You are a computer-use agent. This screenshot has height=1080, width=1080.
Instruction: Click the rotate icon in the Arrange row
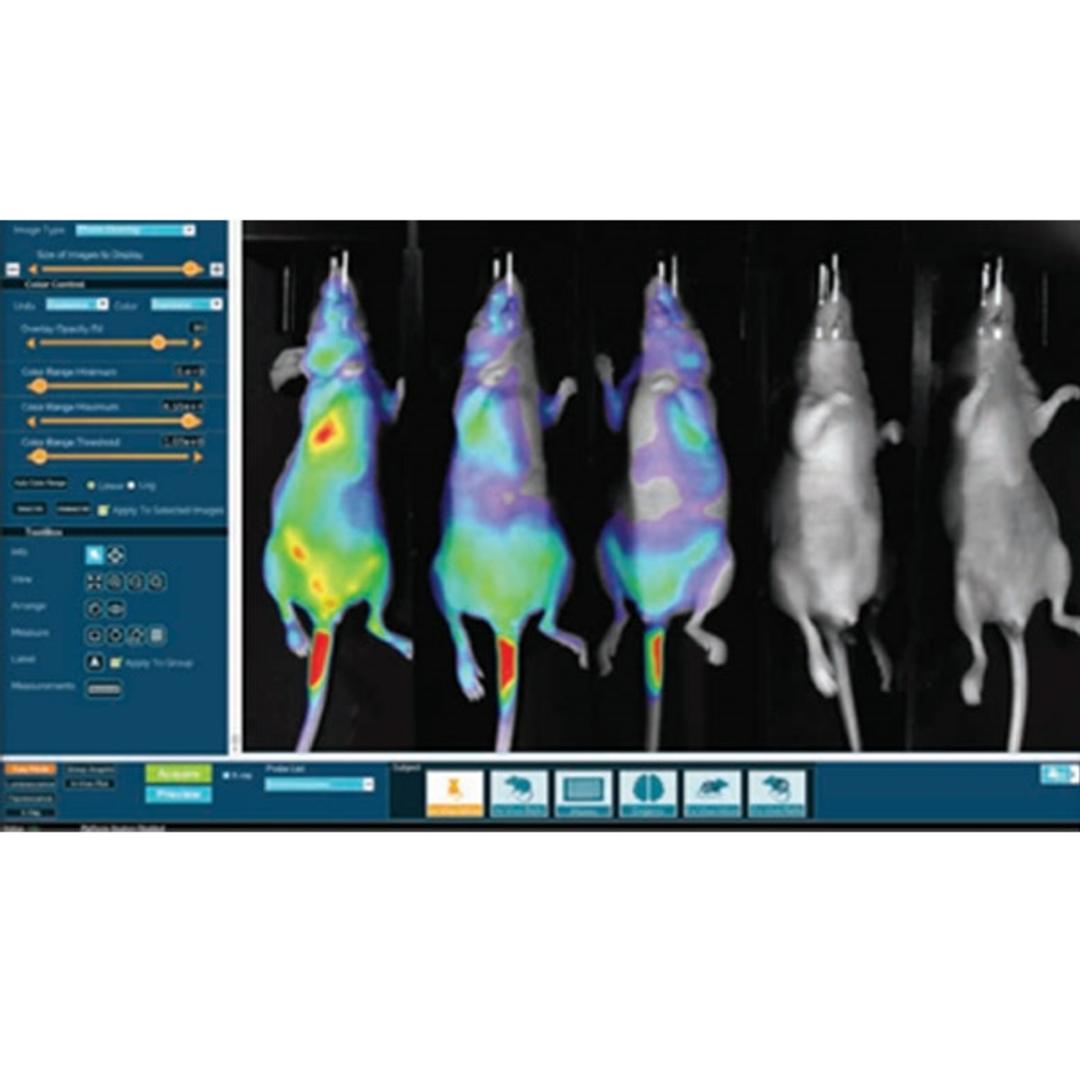click(x=94, y=609)
